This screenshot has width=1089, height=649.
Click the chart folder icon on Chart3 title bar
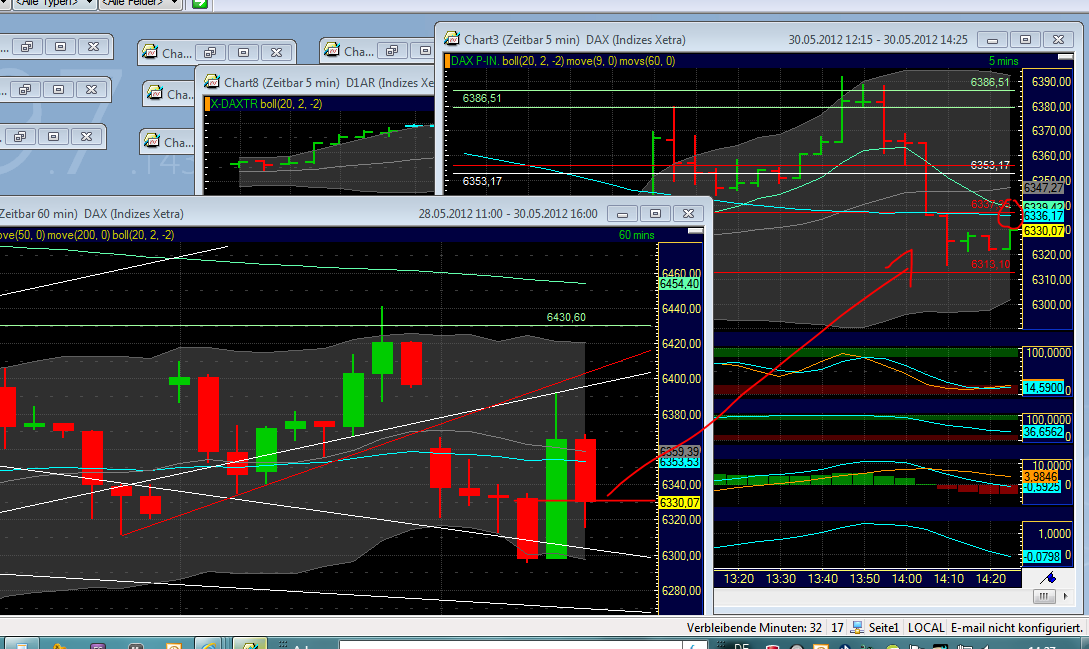coord(451,39)
